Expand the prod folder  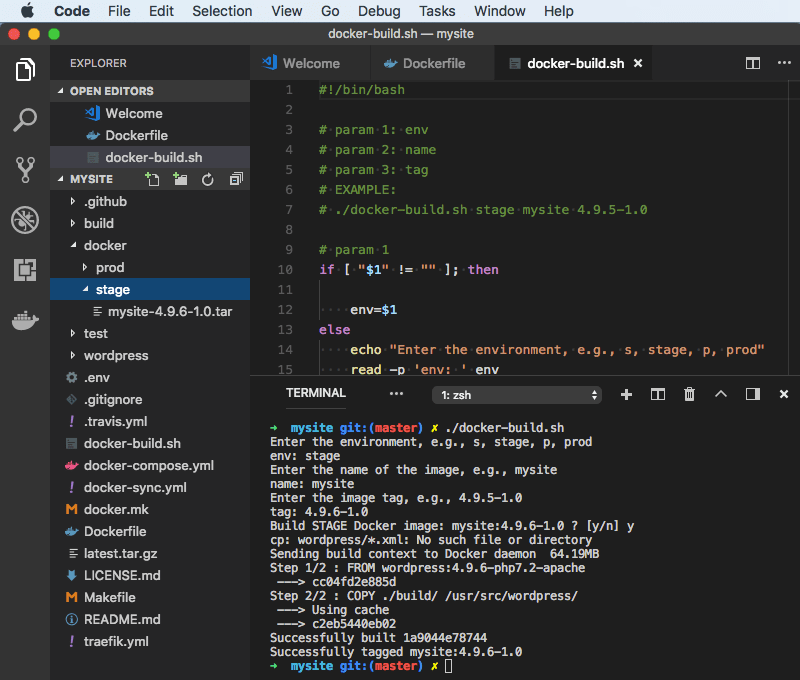tap(150, 267)
